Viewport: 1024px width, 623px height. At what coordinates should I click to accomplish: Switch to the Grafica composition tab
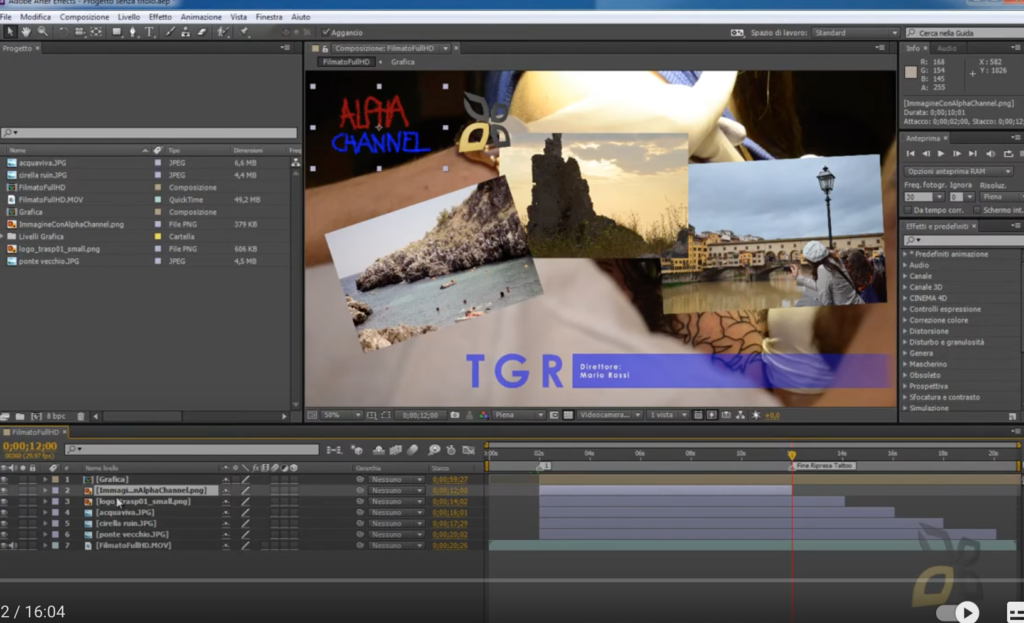tap(402, 62)
